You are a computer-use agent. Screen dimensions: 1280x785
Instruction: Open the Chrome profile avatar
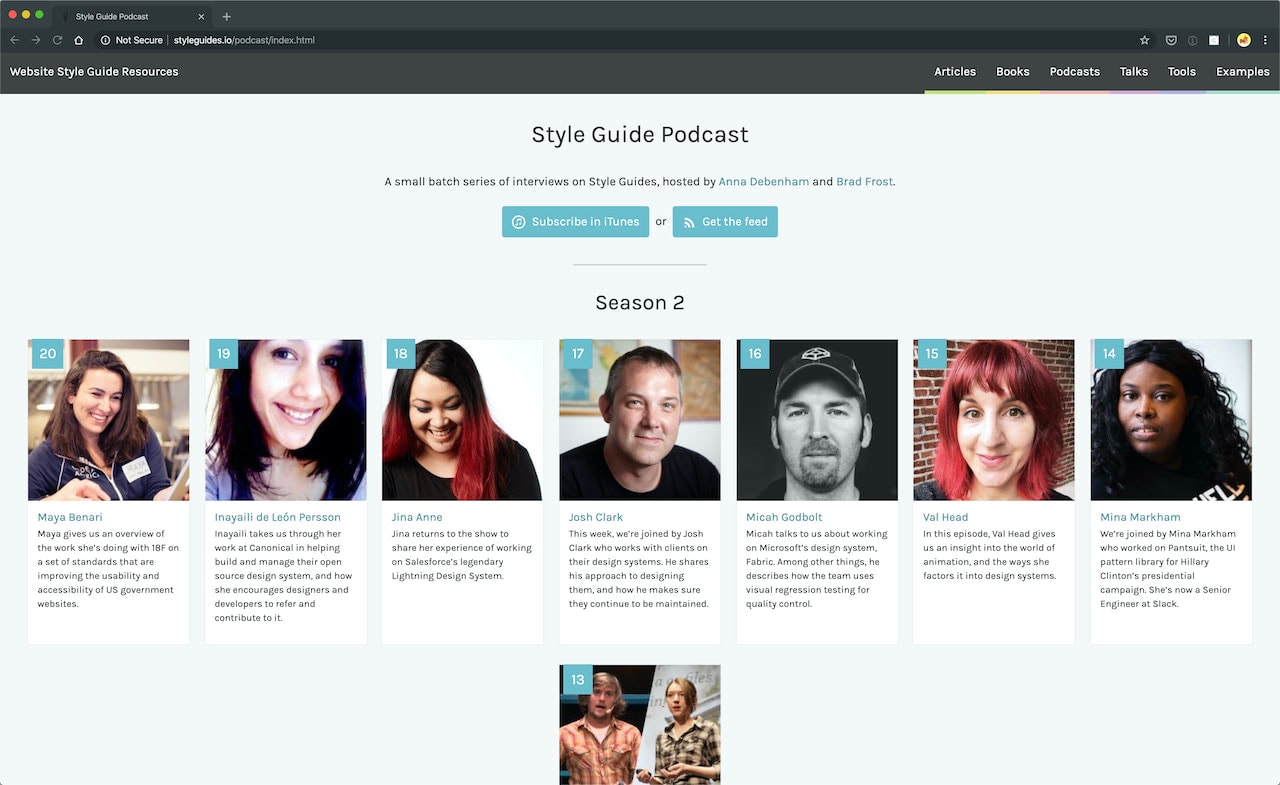click(x=1243, y=40)
